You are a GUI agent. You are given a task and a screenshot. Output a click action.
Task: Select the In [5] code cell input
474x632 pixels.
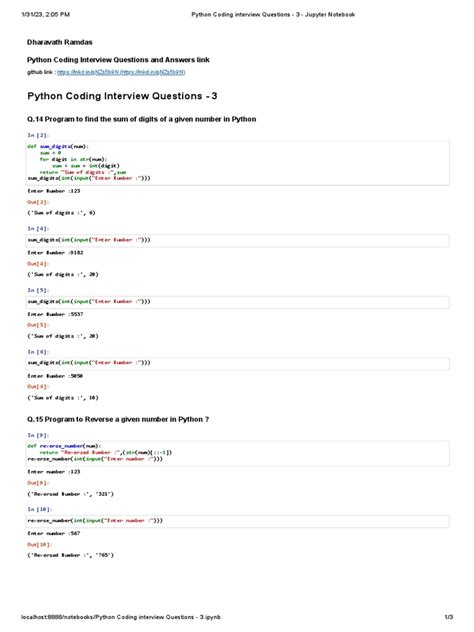[x=238, y=302]
